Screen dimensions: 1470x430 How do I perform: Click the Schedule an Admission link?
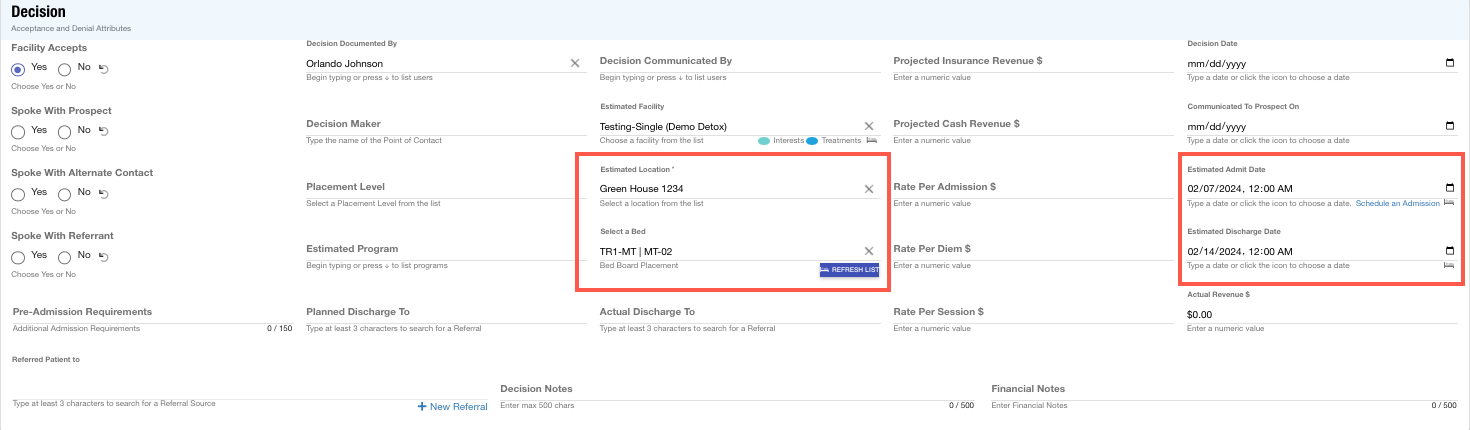point(1397,203)
